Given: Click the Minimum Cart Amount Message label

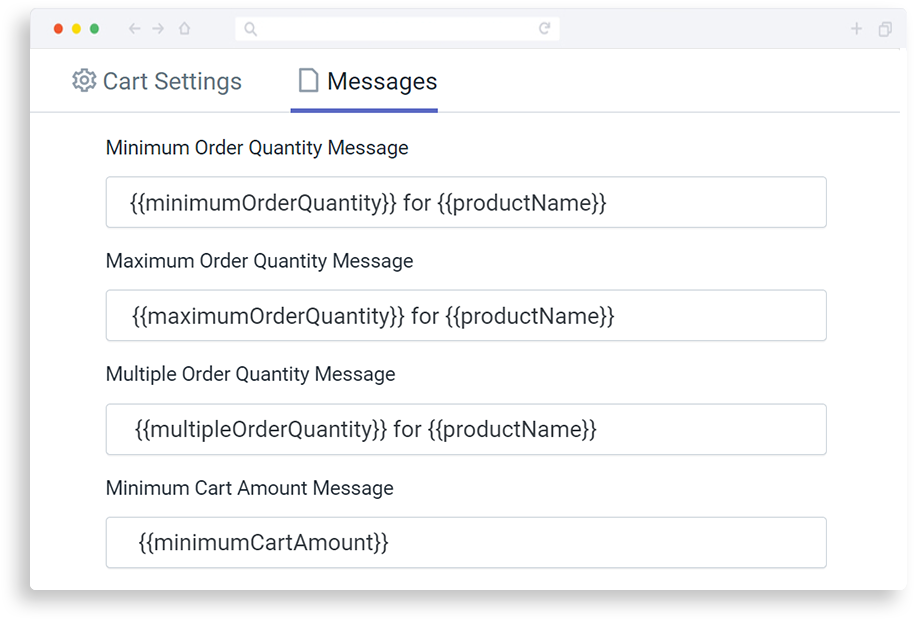Looking at the screenshot, I should (x=249, y=488).
